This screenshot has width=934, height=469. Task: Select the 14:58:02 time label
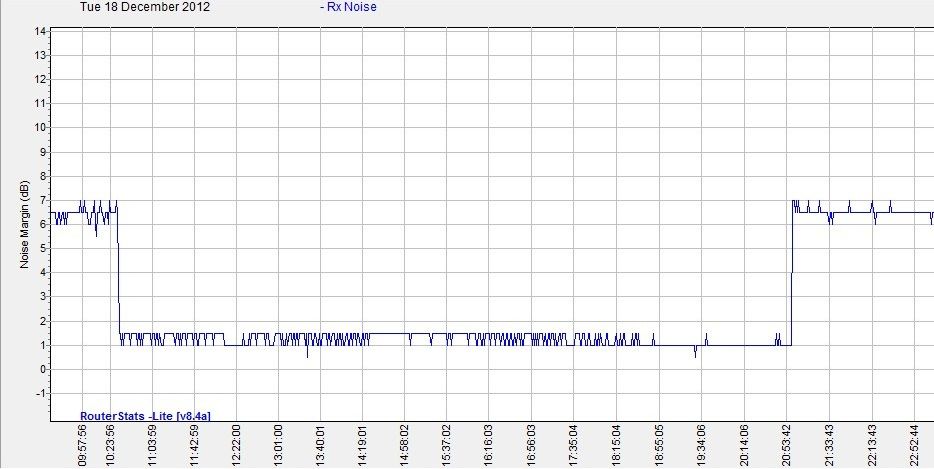[405, 446]
